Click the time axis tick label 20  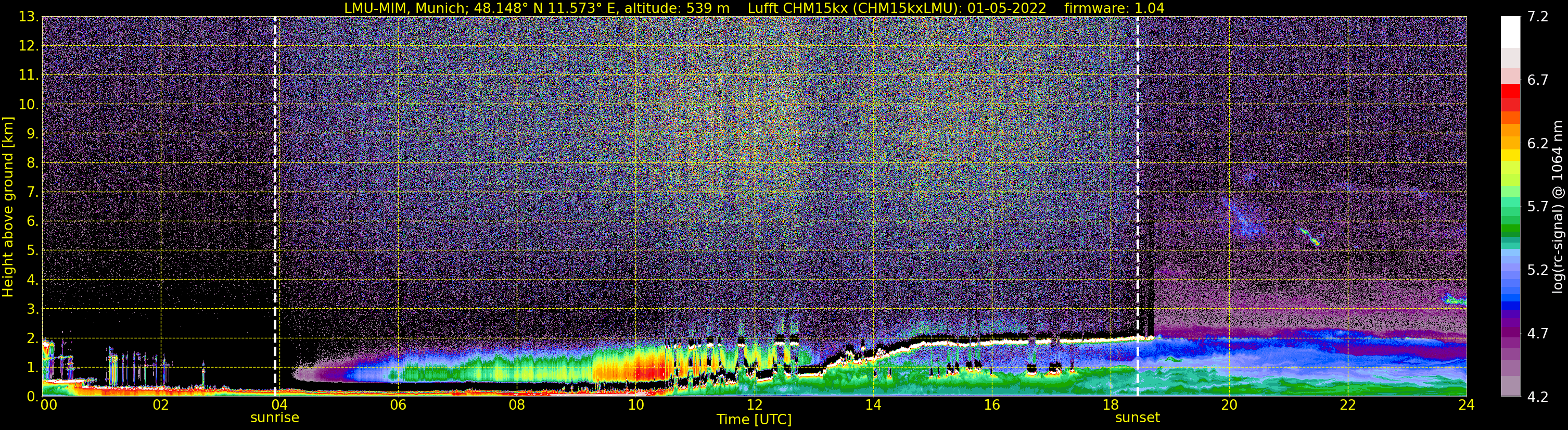coord(1229,405)
